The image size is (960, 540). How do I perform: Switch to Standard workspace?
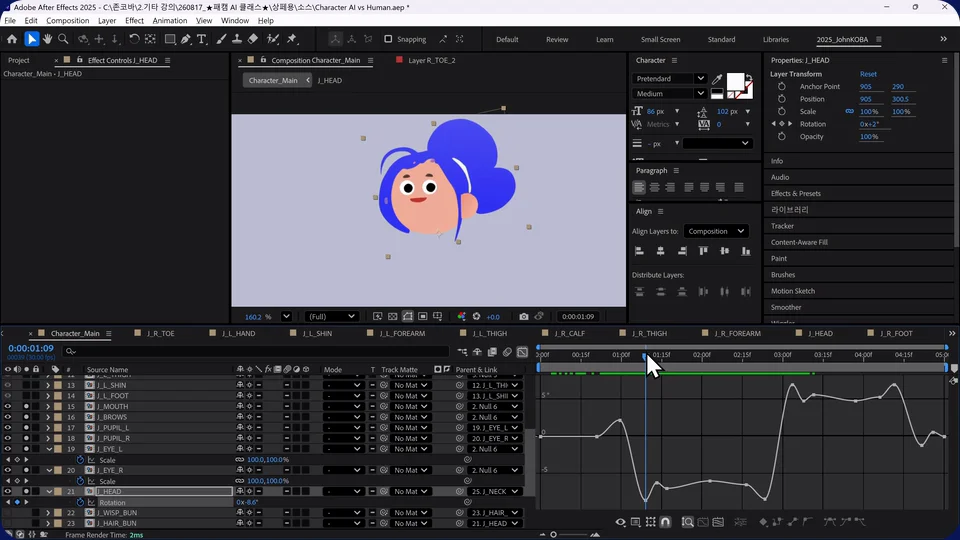(x=721, y=39)
